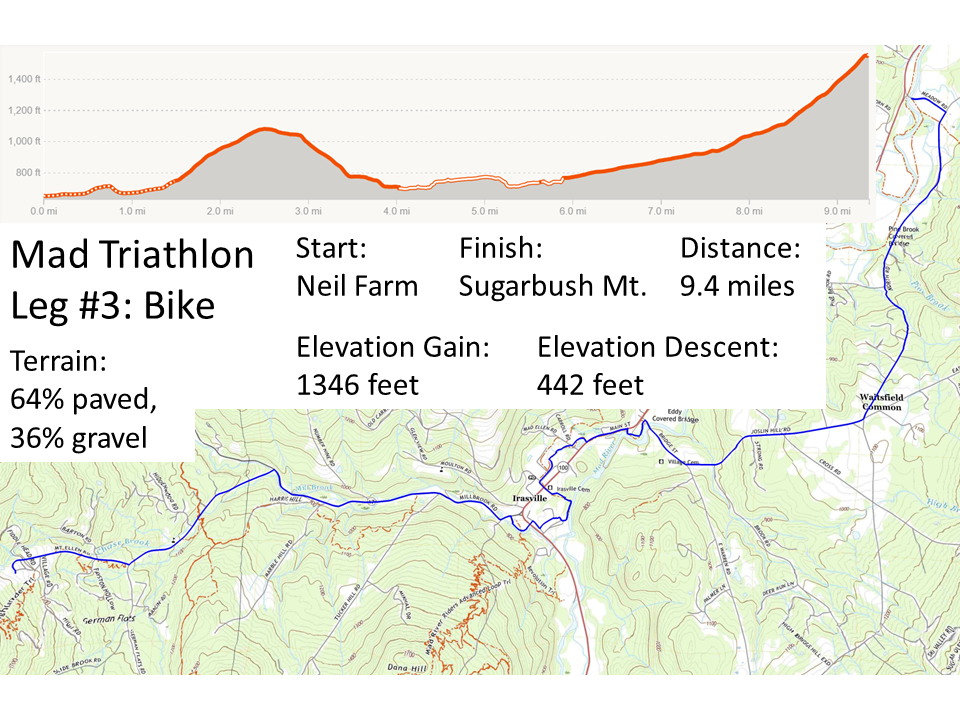Click the 1346 feet elevation gain value
This screenshot has width=960, height=720.
coord(358,385)
